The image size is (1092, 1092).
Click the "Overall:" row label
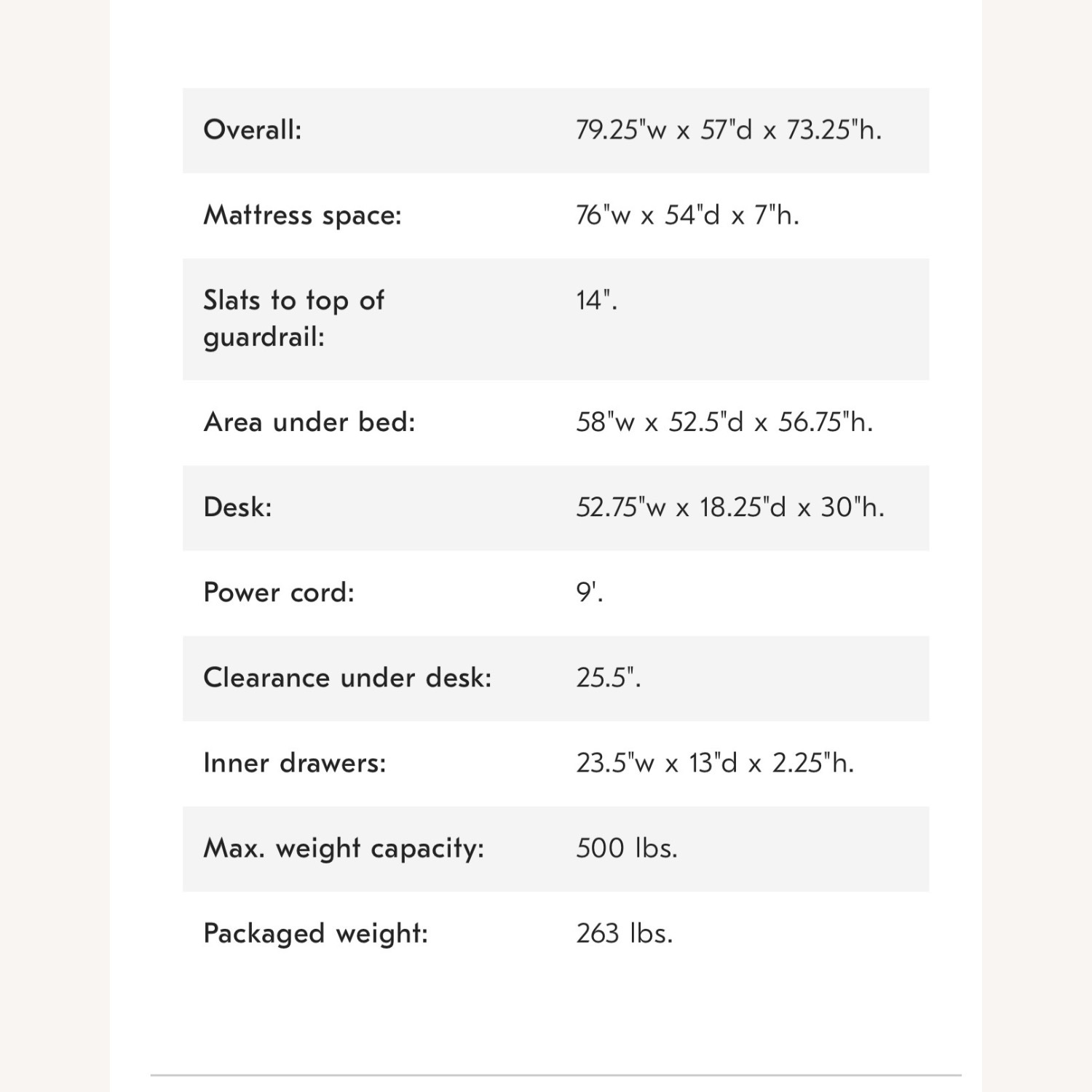252,130
